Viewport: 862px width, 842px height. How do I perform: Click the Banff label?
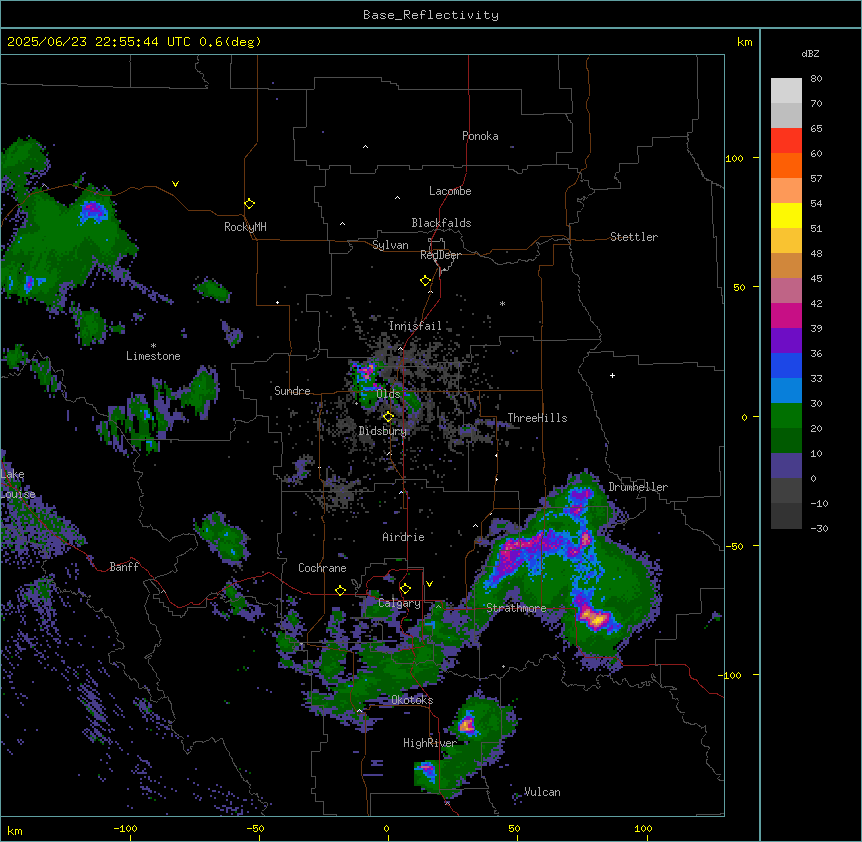pyautogui.click(x=124, y=567)
